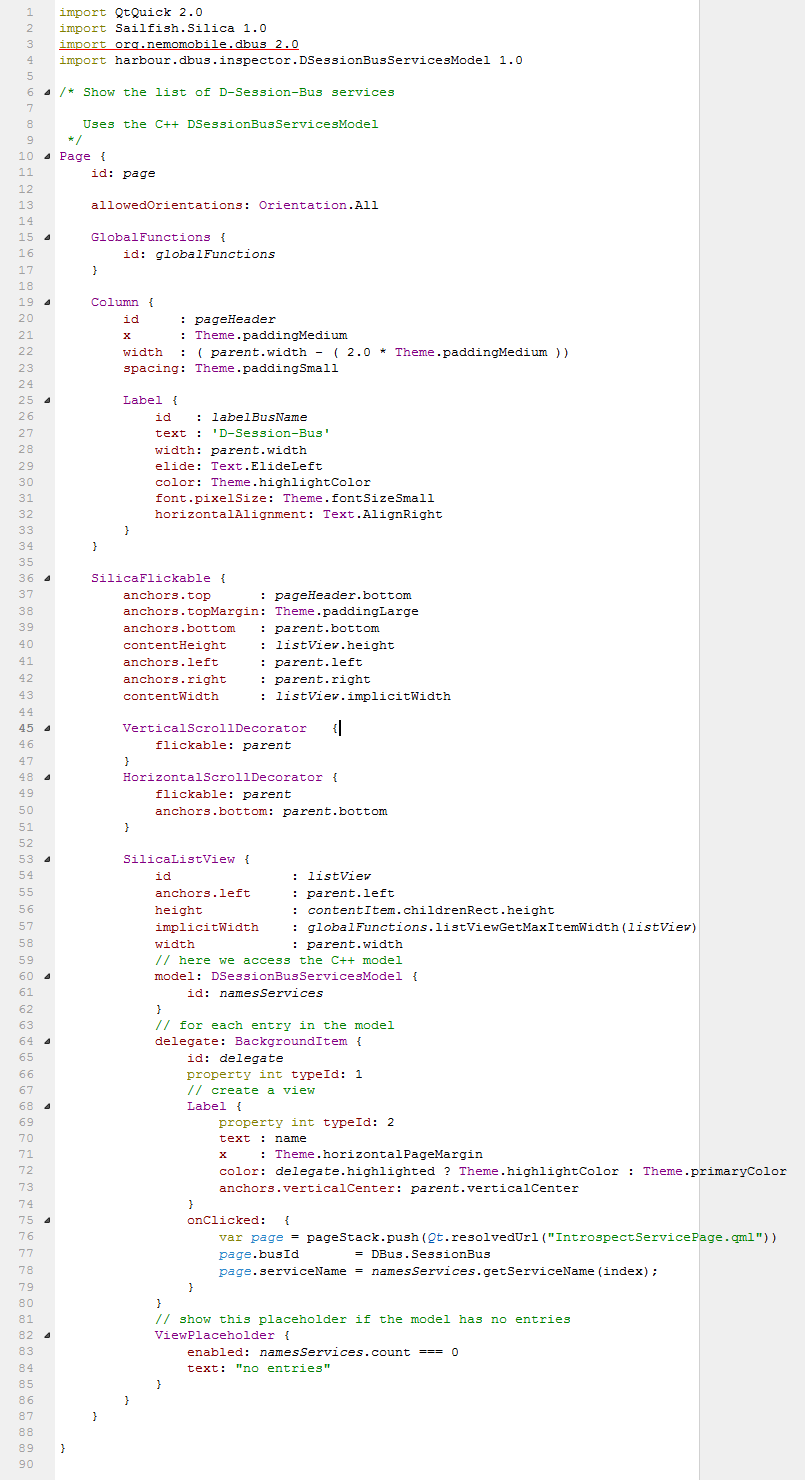Image resolution: width=805 pixels, height=1480 pixels.
Task: Collapse the HorizontalScrollDecorator fold at line 48
Action: coord(47,777)
